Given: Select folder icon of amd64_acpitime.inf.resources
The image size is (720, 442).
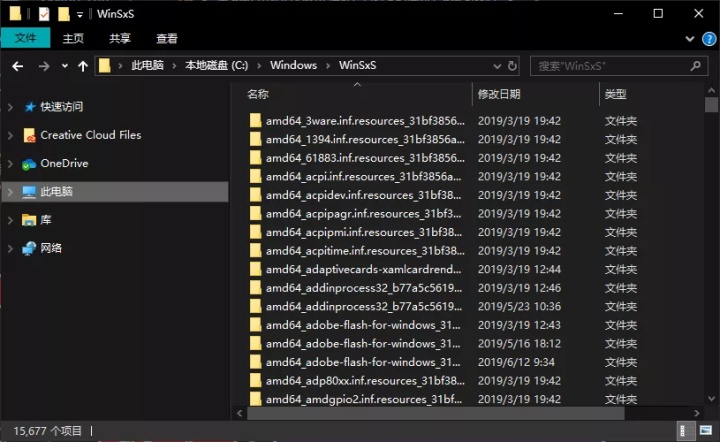Looking at the screenshot, I should (255, 251).
